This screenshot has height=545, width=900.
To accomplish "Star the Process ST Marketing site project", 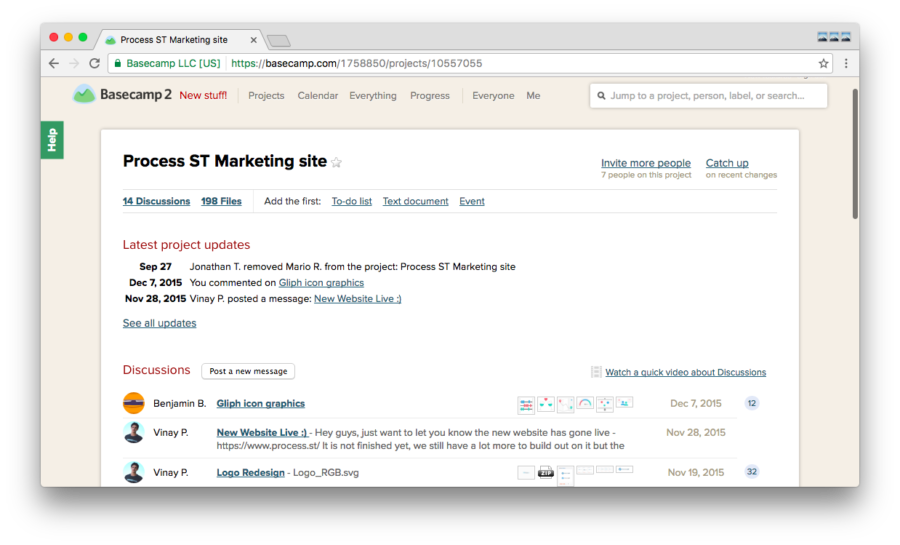I will click(336, 163).
